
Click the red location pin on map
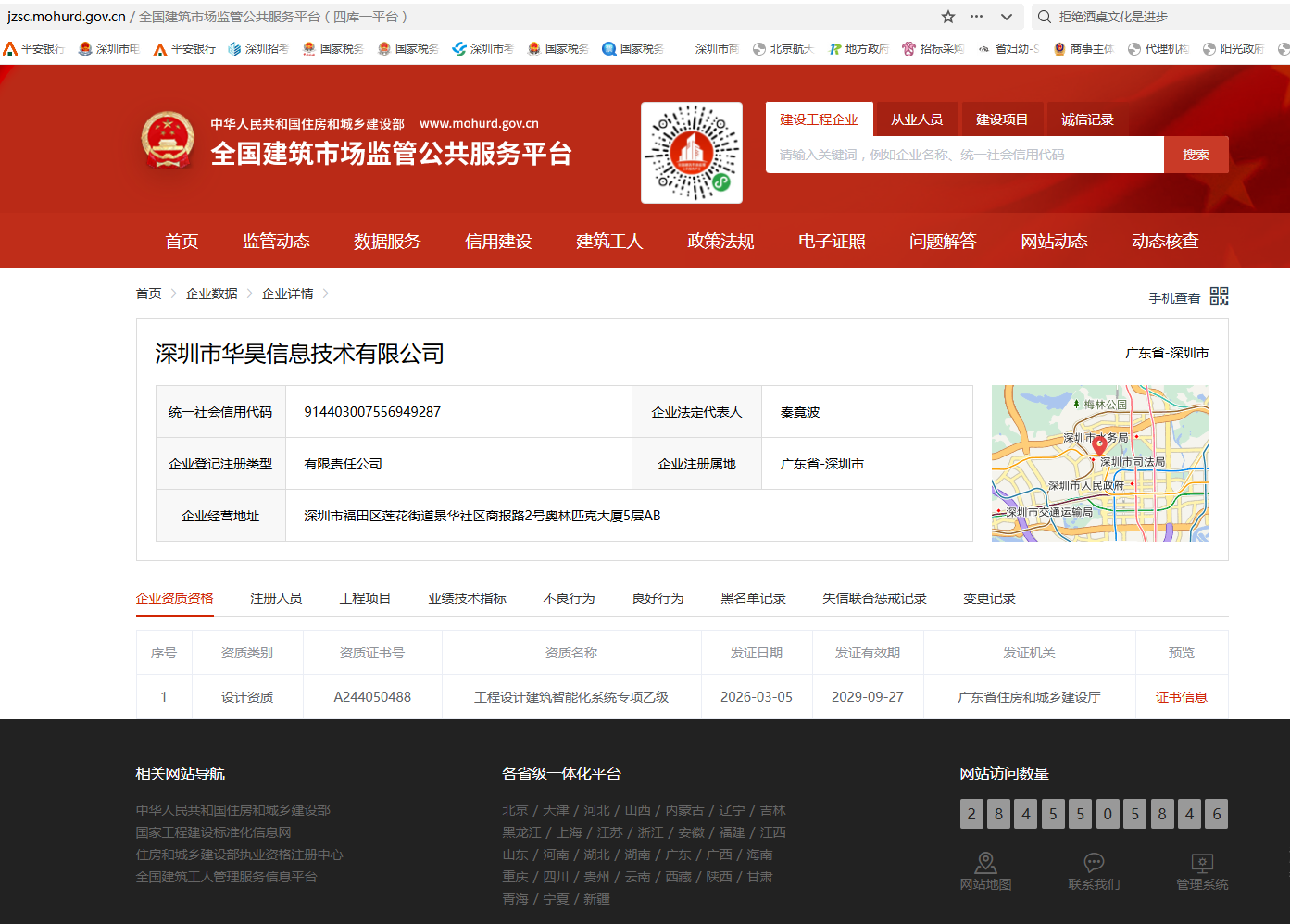click(x=1099, y=445)
